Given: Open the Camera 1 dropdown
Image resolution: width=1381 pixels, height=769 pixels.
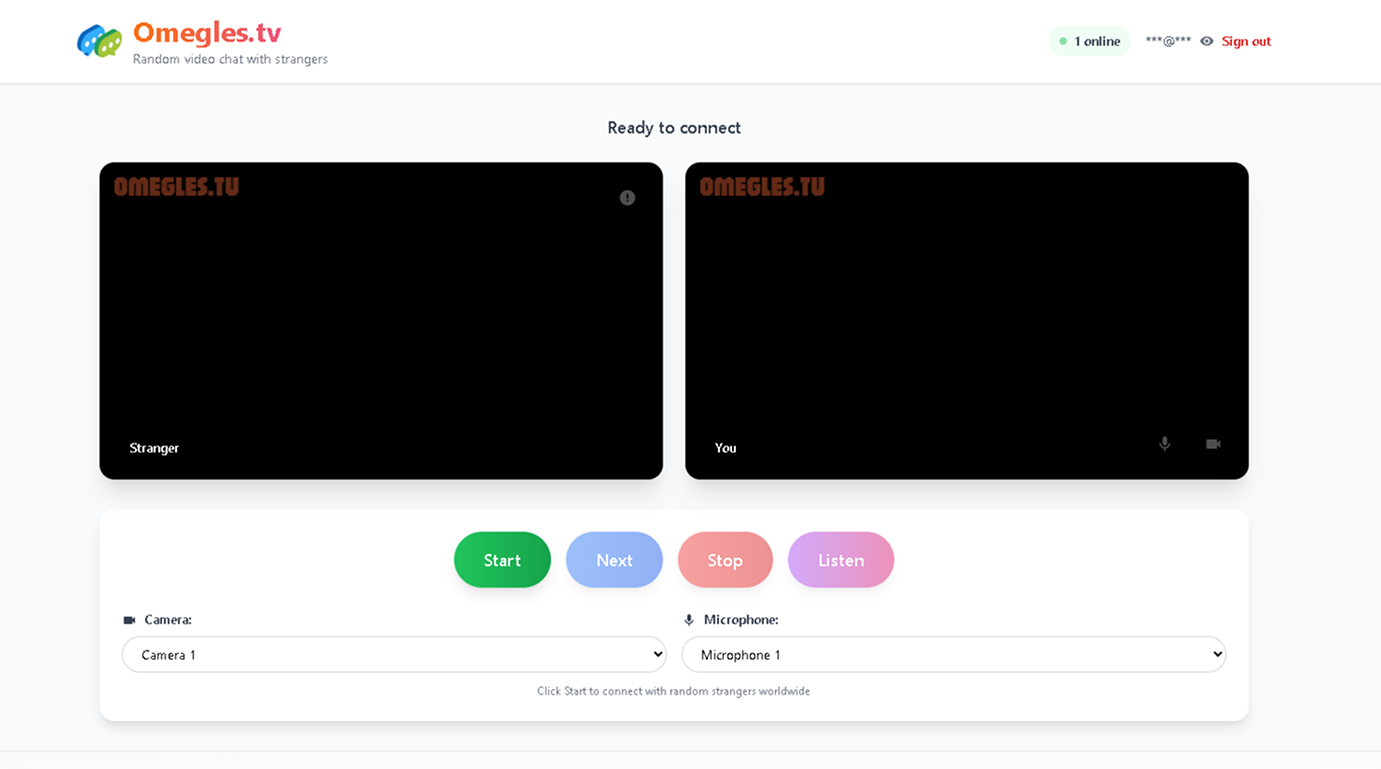Looking at the screenshot, I should click(x=394, y=655).
